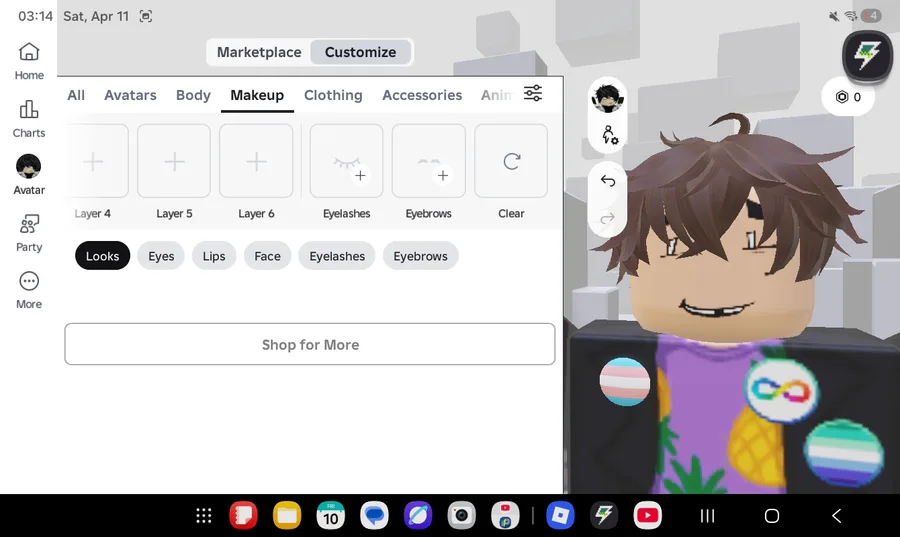The width and height of the screenshot is (900, 537).
Task: Tap the Android back navigation button
Action: coord(836,516)
